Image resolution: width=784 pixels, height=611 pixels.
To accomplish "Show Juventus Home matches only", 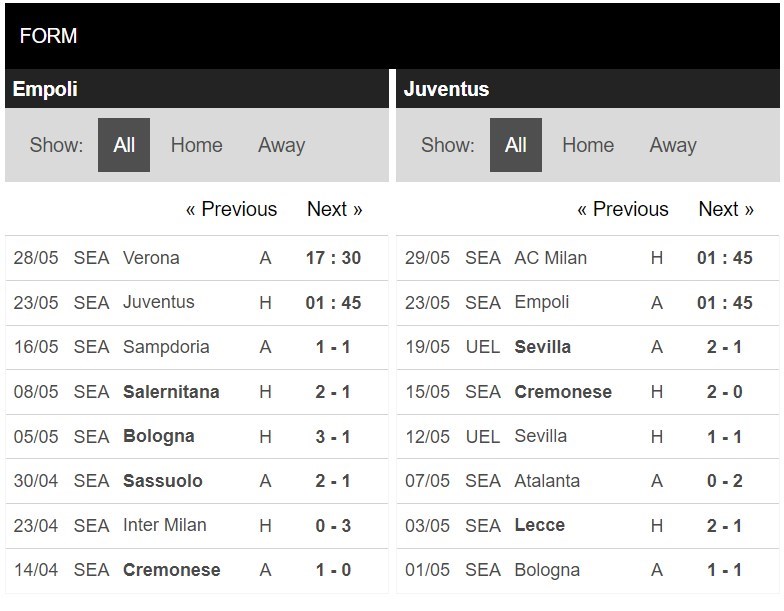I will (588, 145).
